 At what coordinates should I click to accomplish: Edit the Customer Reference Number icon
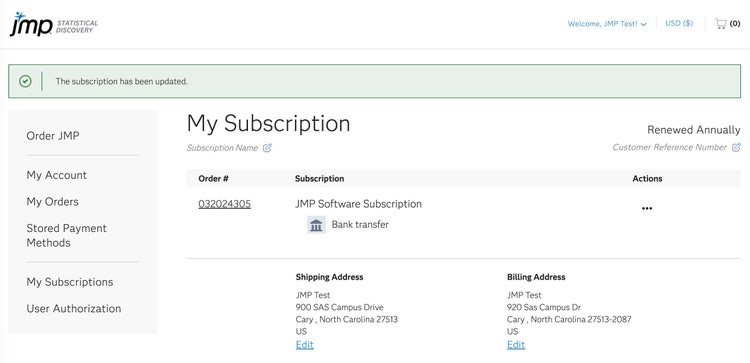tap(736, 147)
